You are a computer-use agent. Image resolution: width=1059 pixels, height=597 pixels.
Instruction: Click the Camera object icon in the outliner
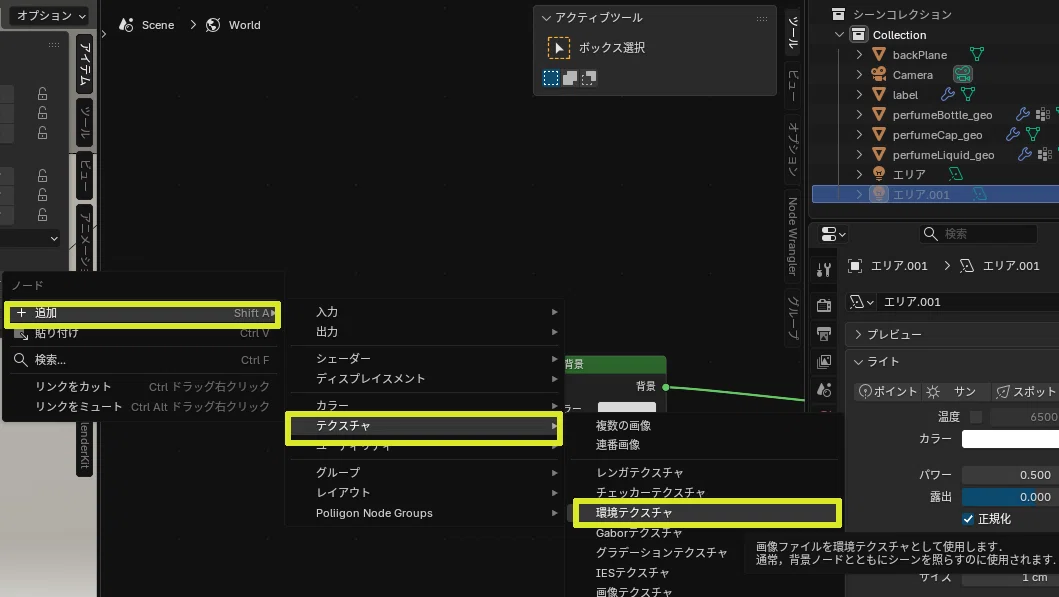[x=879, y=74]
